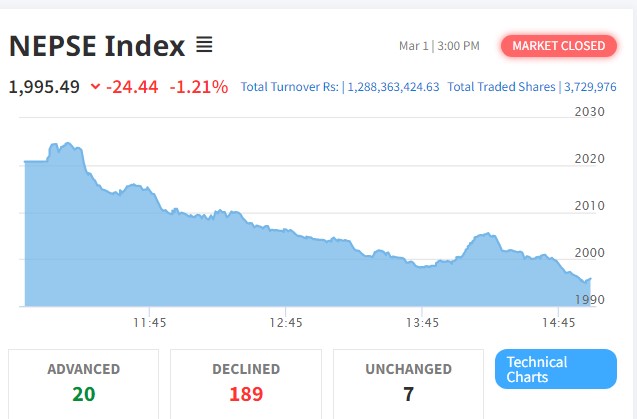637x419 pixels.
Task: Open the NEPSE Index list menu icon
Action: click(x=204, y=45)
